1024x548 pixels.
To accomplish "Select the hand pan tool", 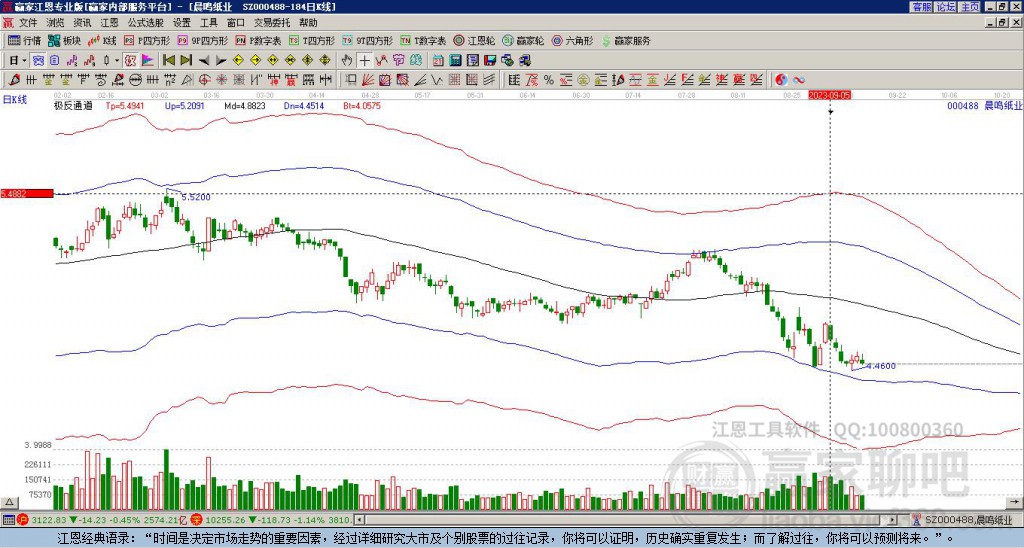I will (x=346, y=60).
